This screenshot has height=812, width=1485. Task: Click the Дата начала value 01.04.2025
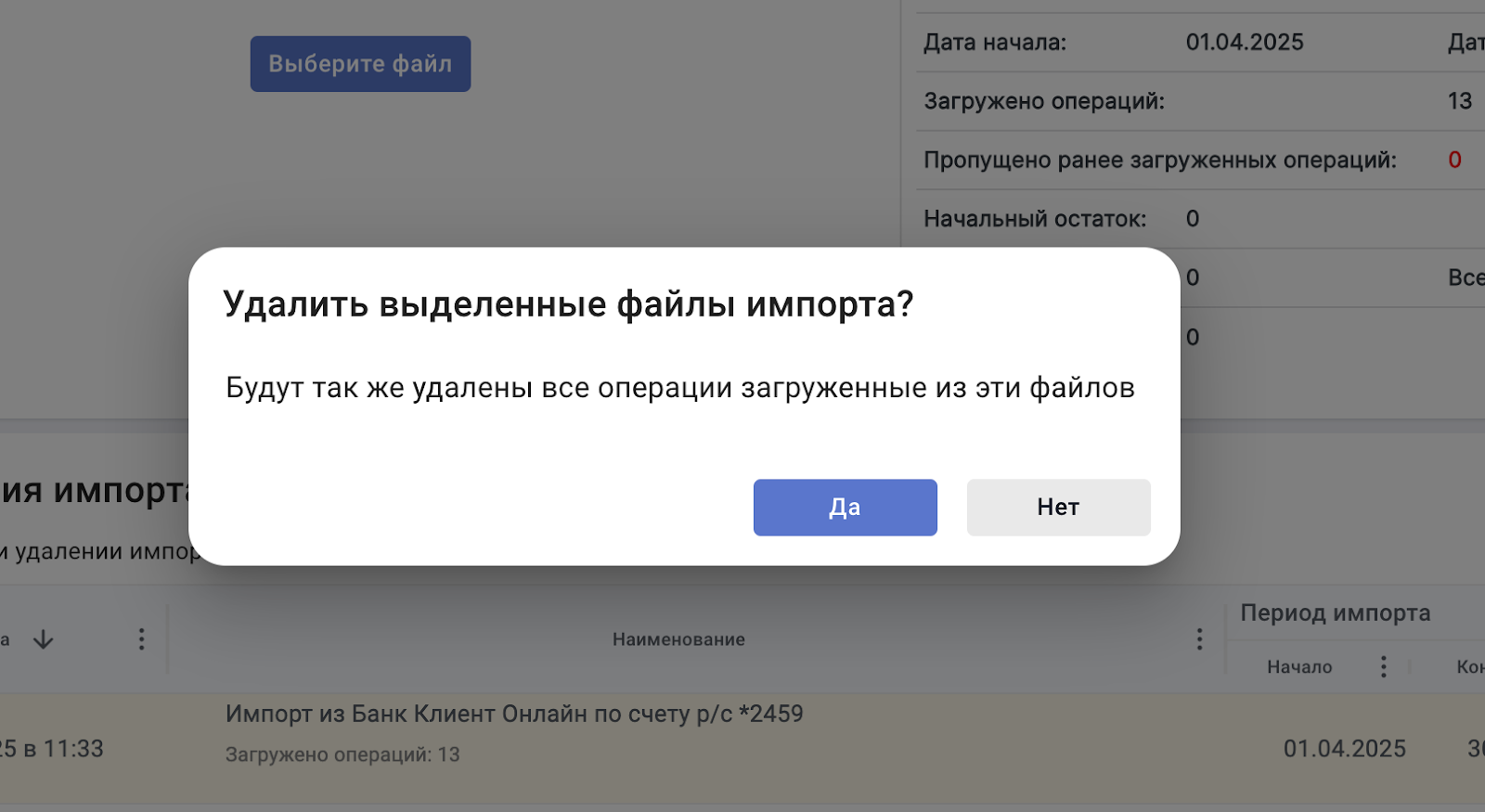point(1245,43)
